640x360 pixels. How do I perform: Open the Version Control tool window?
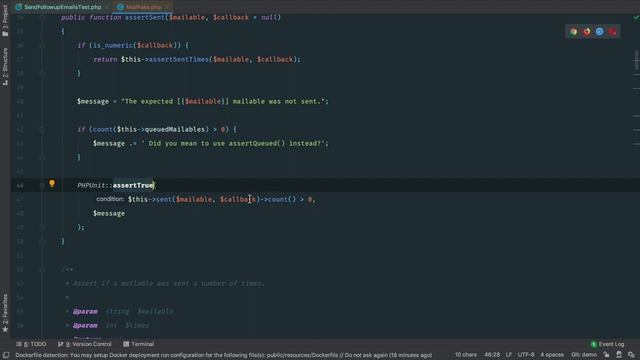84,344
